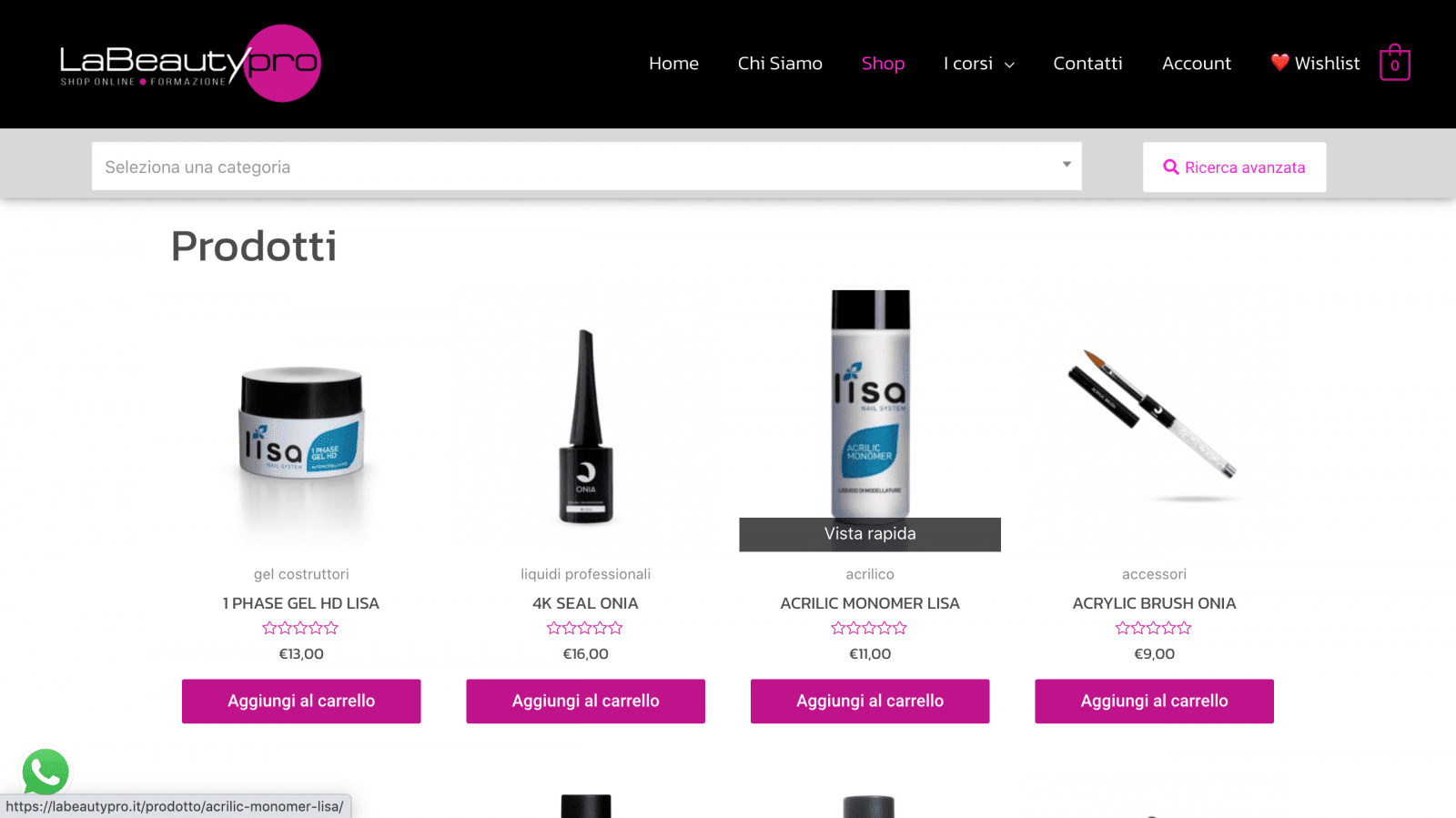
Task: Click the category dropdown arrow
Action: 1067,165
